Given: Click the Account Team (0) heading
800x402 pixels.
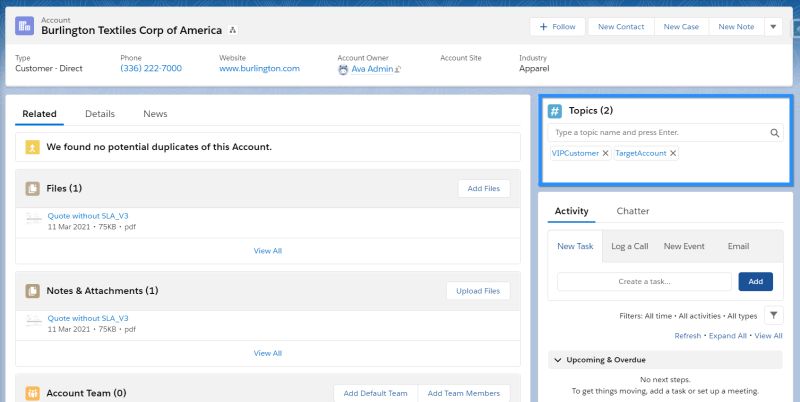Looking at the screenshot, I should pyautogui.click(x=86, y=393).
